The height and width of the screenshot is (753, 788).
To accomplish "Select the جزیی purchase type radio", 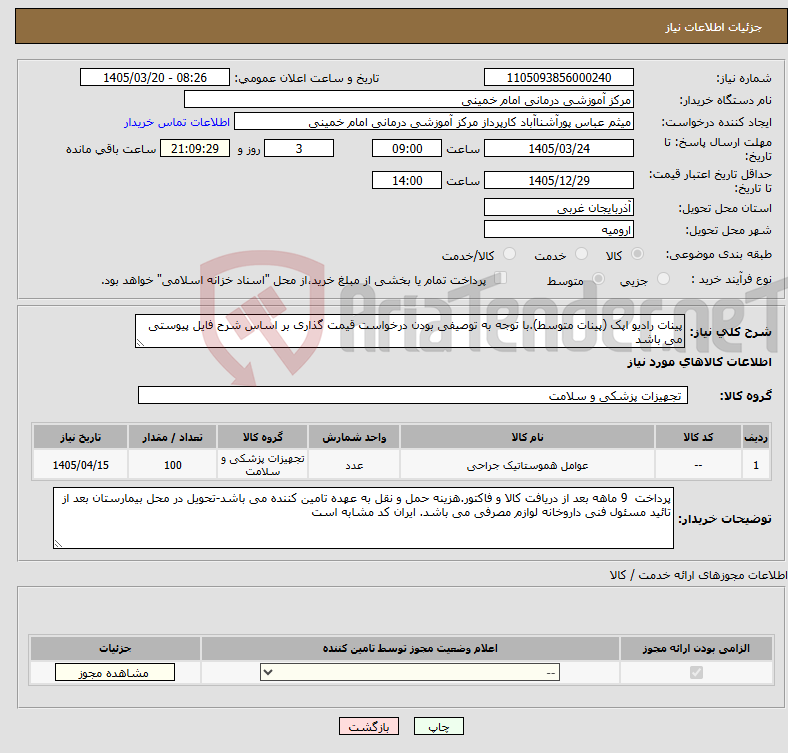I will click(x=663, y=279).
